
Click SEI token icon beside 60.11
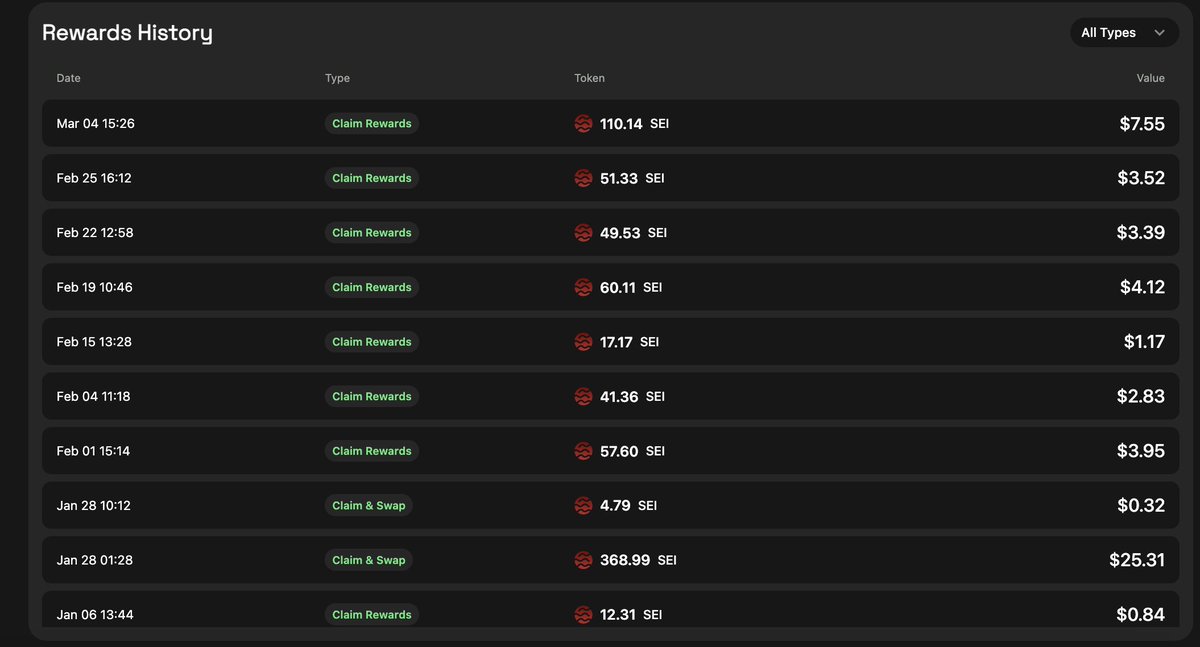pos(584,287)
